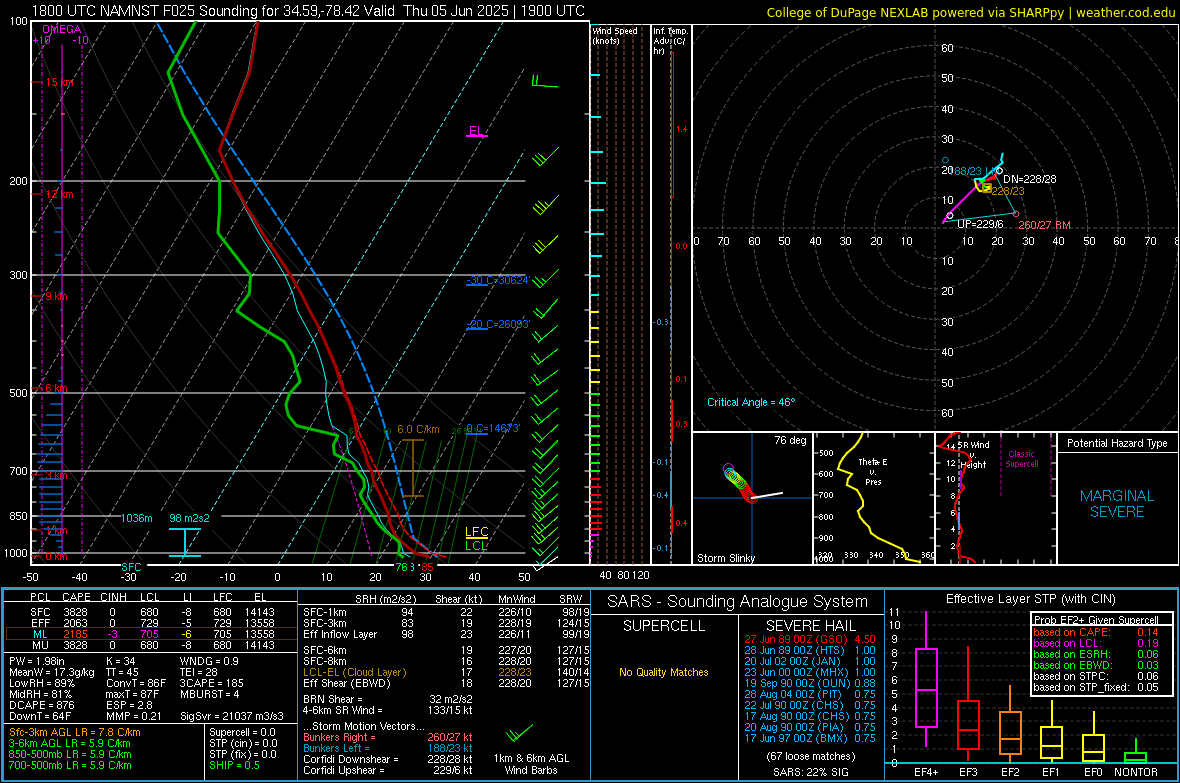Click the DN=228/28 label on the hodograph
This screenshot has width=1180, height=783.
coord(1029,179)
